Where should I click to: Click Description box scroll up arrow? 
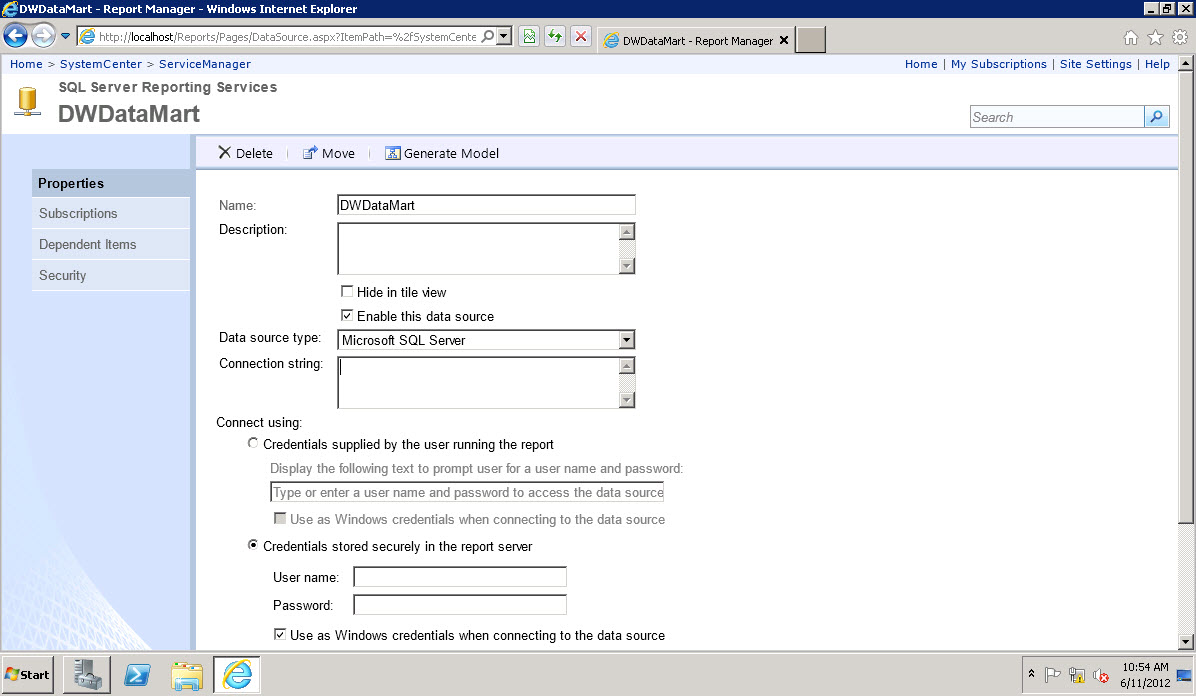point(627,232)
